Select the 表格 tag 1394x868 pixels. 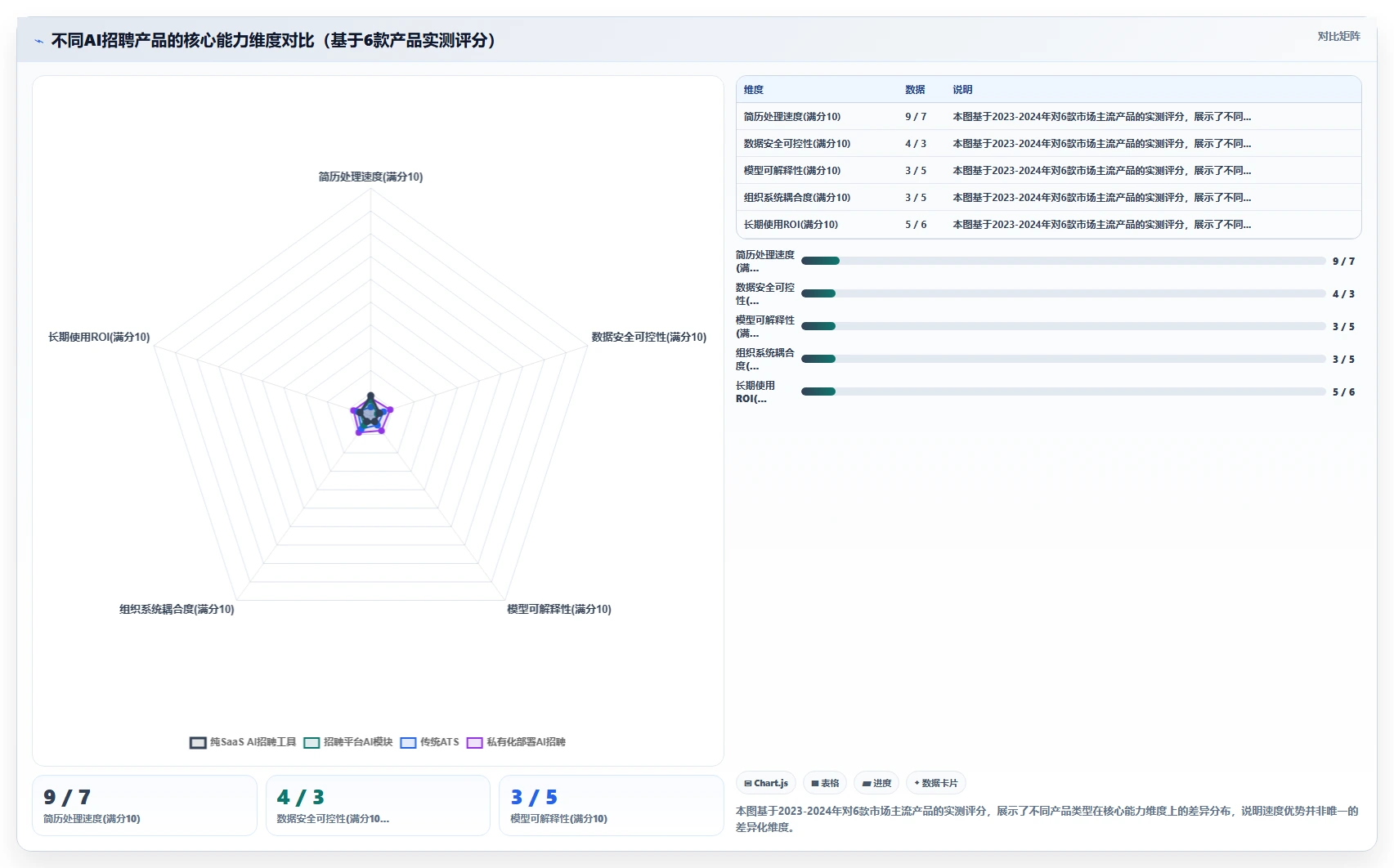825,783
